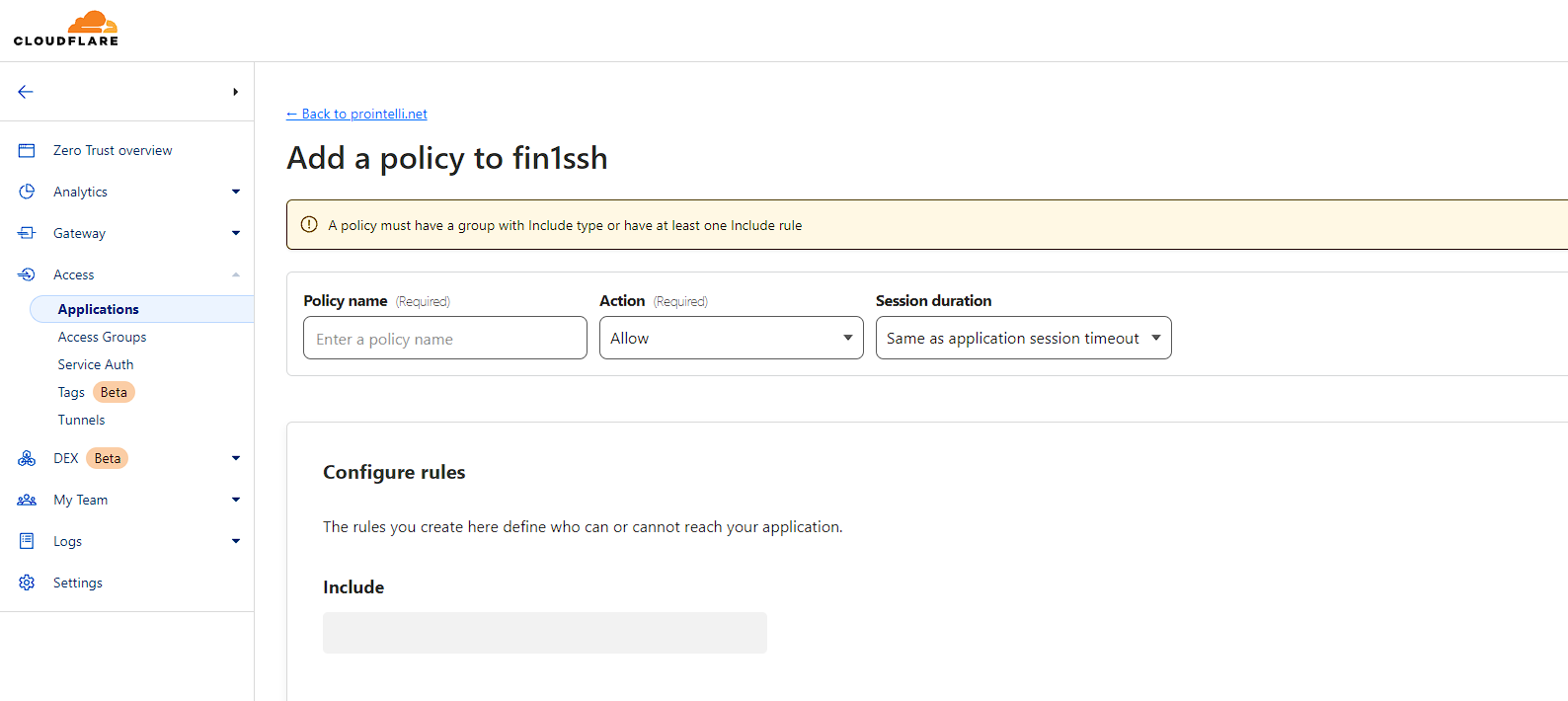
Task: Click the Settings gear icon
Action: pyautogui.click(x=27, y=583)
